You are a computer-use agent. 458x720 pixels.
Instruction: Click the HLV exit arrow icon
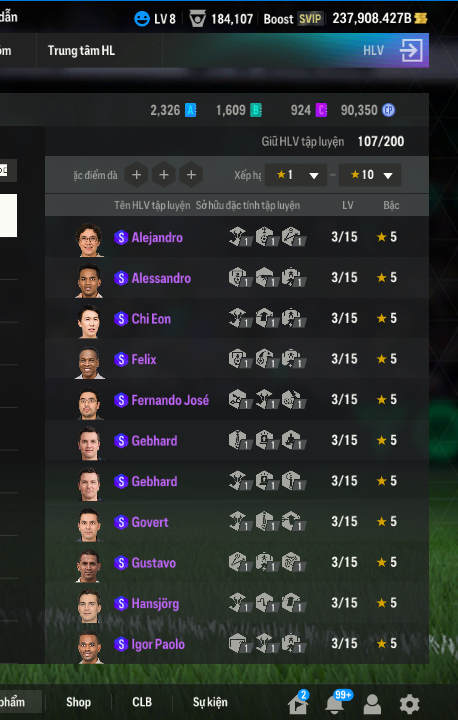coord(411,51)
